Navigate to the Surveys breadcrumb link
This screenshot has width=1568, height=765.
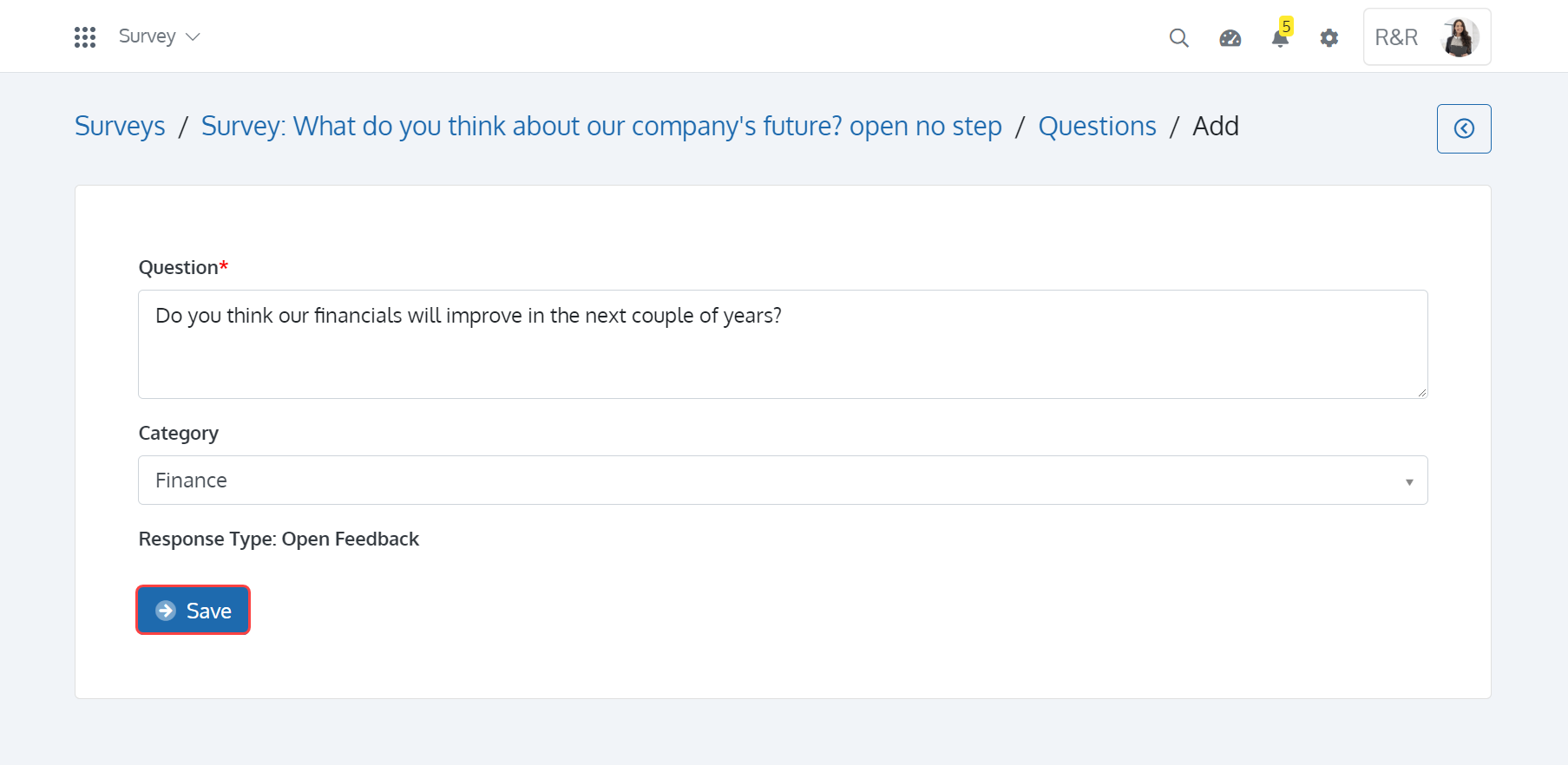tap(120, 127)
